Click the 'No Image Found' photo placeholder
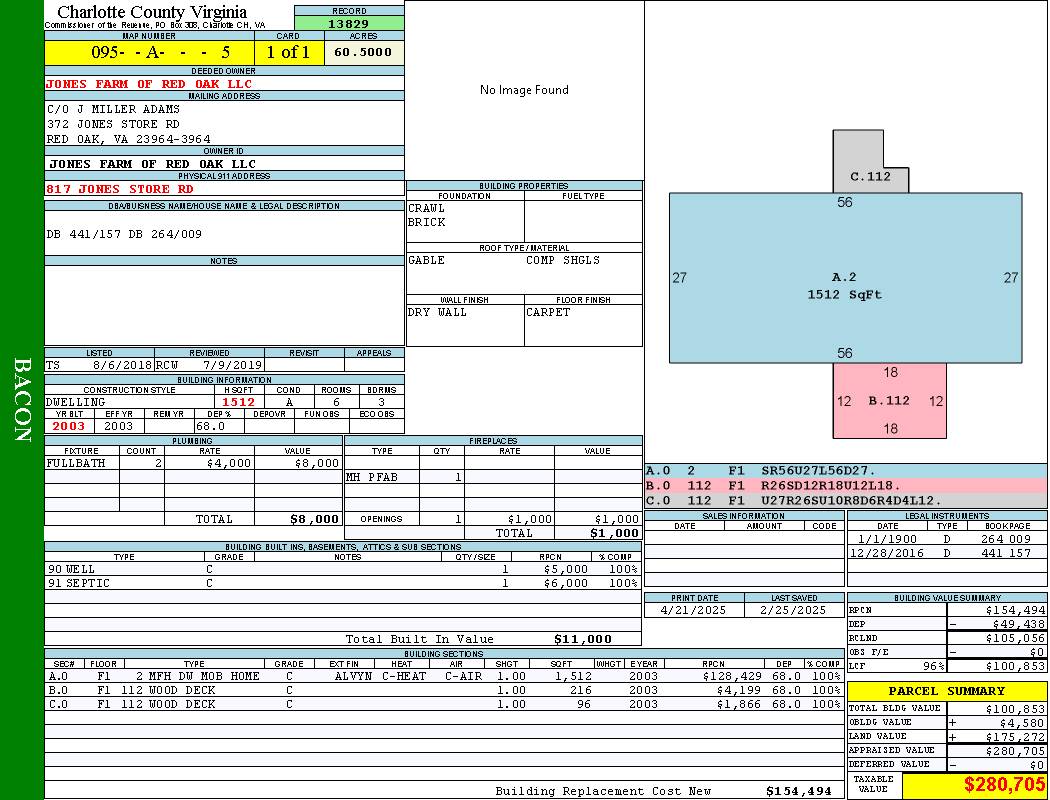 524,90
